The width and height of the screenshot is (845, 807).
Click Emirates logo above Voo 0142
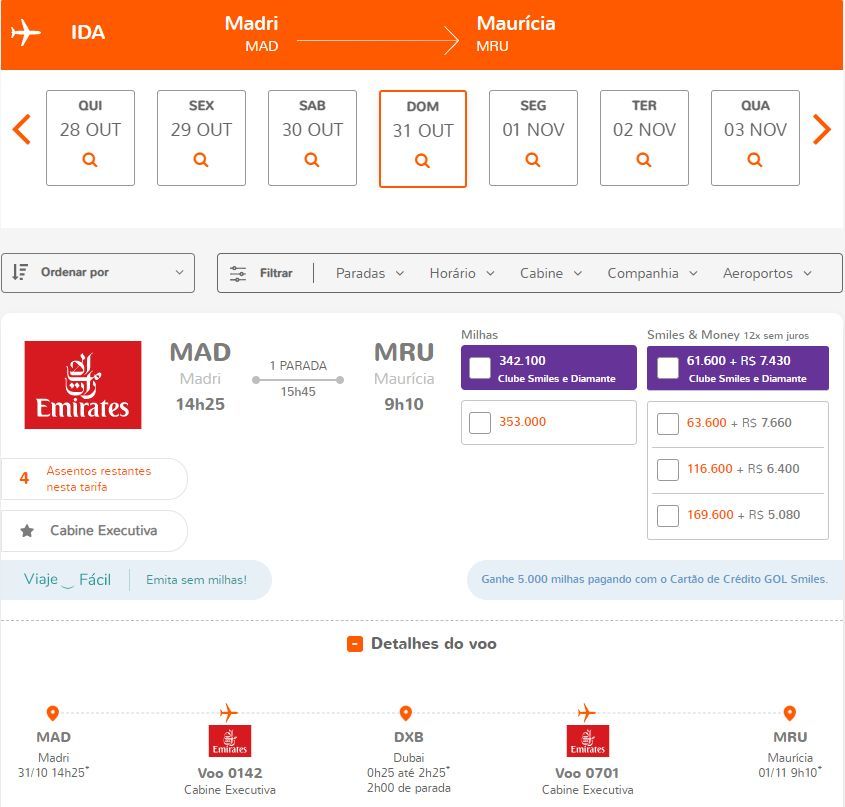pos(230,741)
